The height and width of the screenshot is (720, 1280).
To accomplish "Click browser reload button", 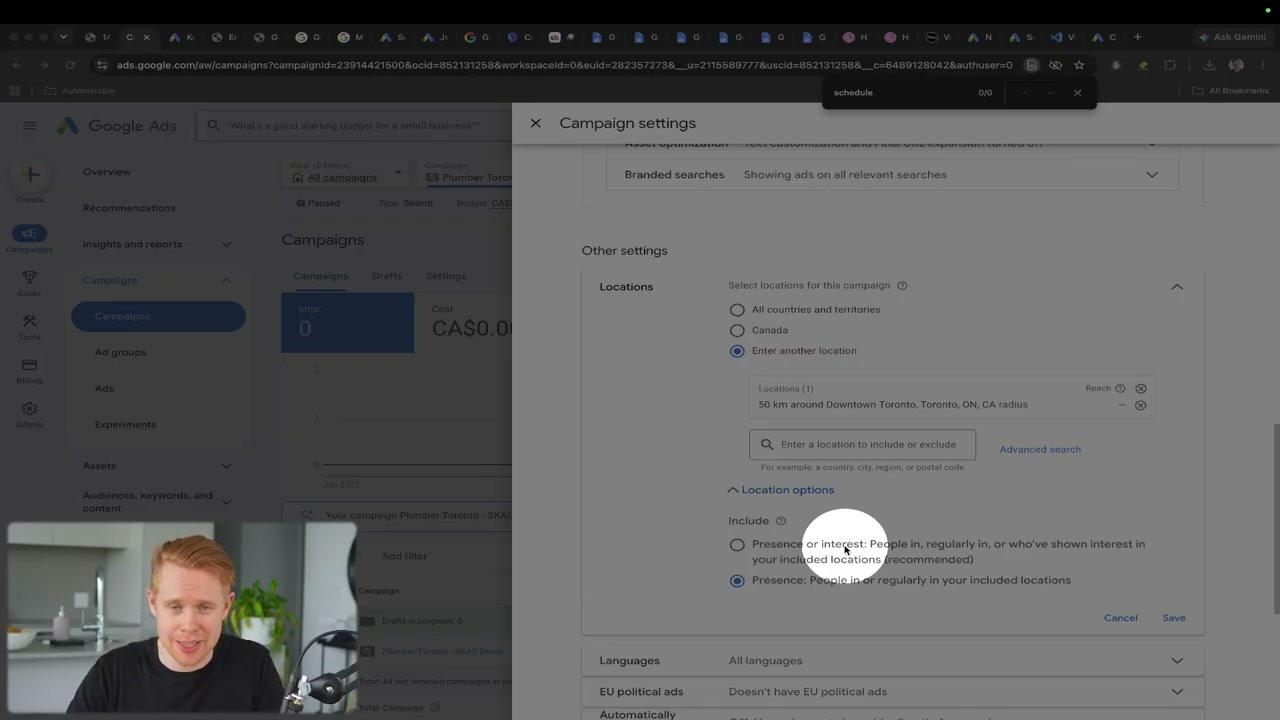I will tap(70, 65).
